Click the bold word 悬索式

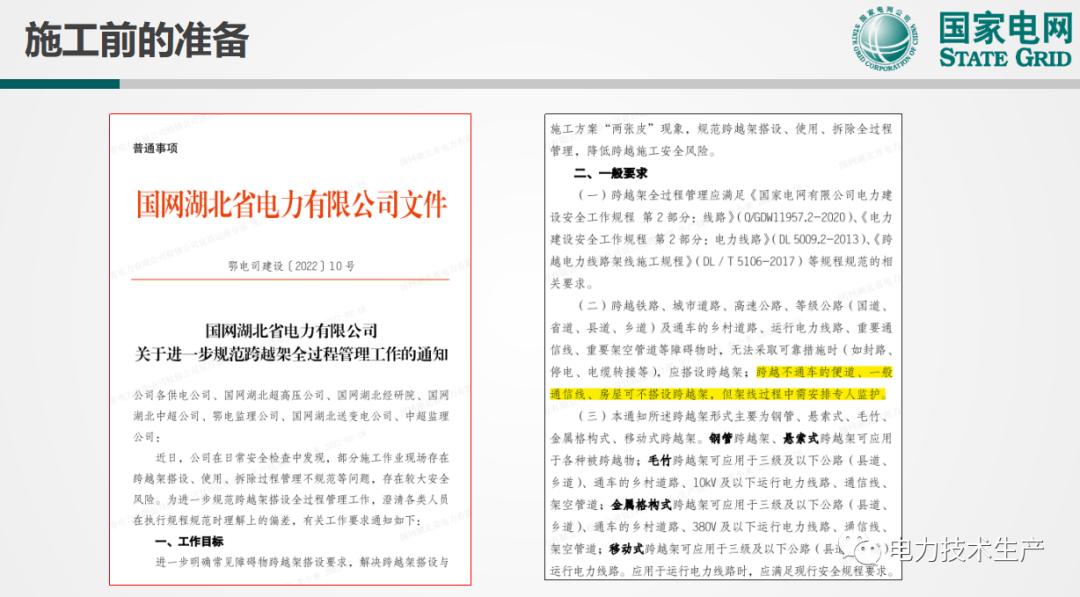coord(800,438)
